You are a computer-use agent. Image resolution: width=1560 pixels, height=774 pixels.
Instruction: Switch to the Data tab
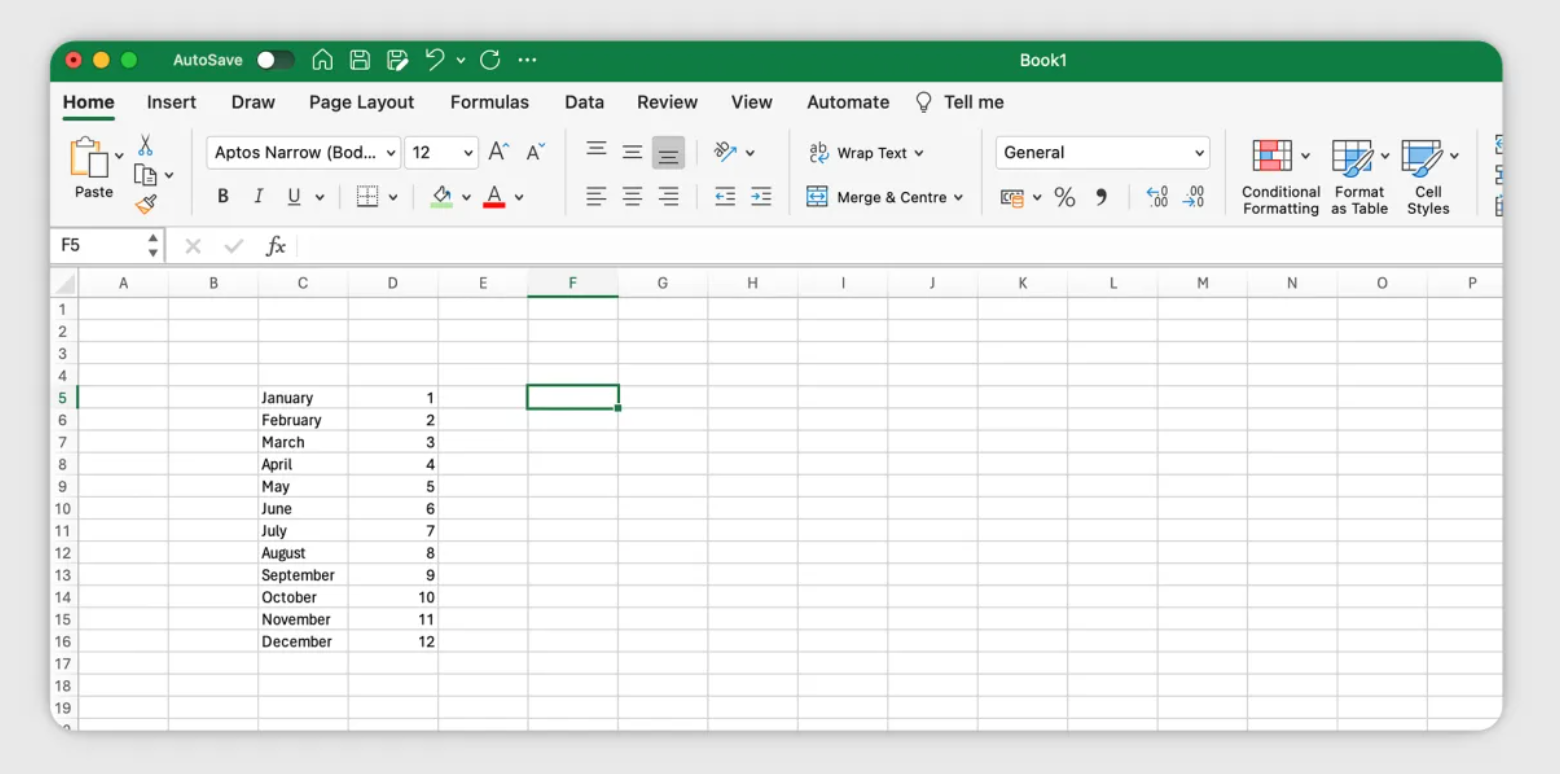[x=584, y=102]
